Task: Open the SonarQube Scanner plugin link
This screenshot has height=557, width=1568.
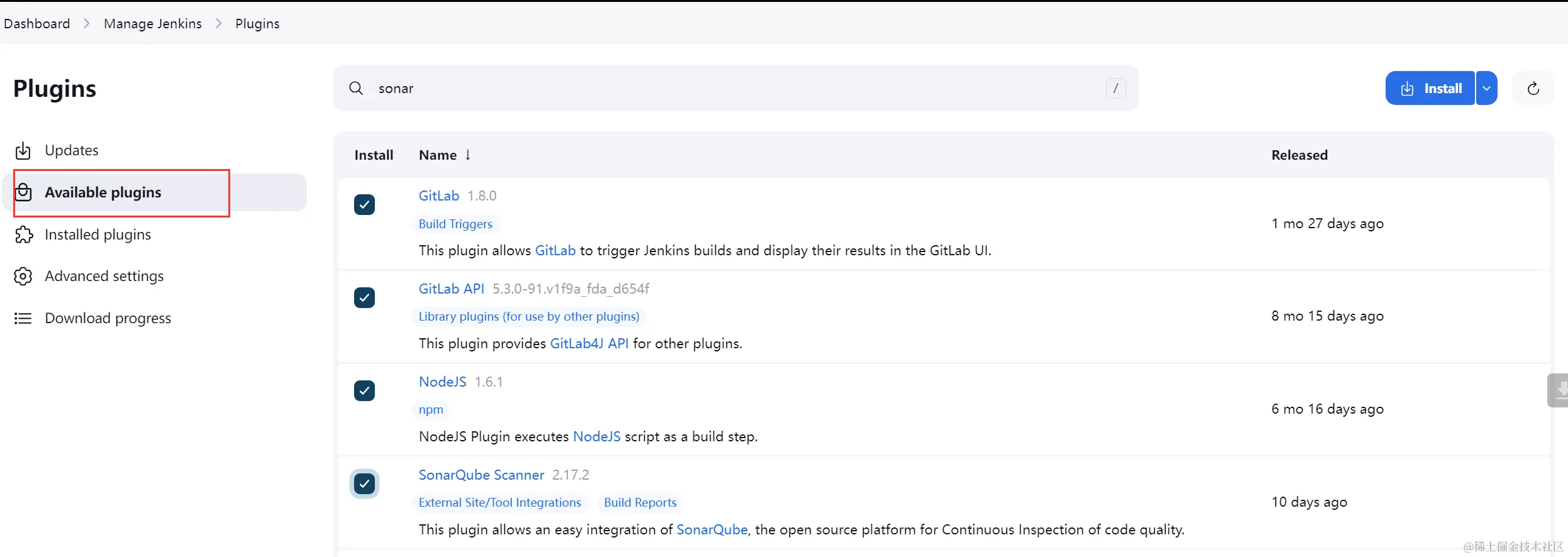Action: pyautogui.click(x=481, y=475)
